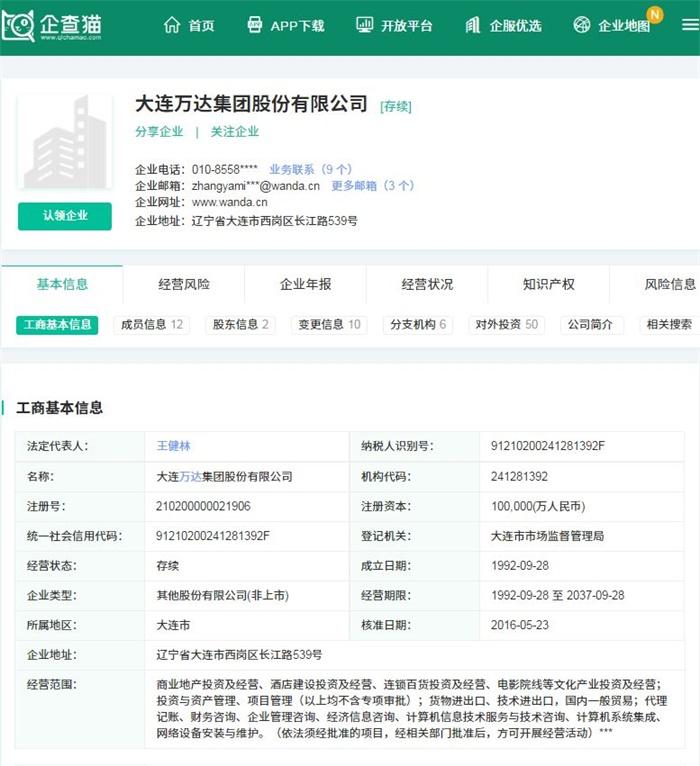Switch to the 知识产权 tab
700x766 pixels.
coord(549,284)
